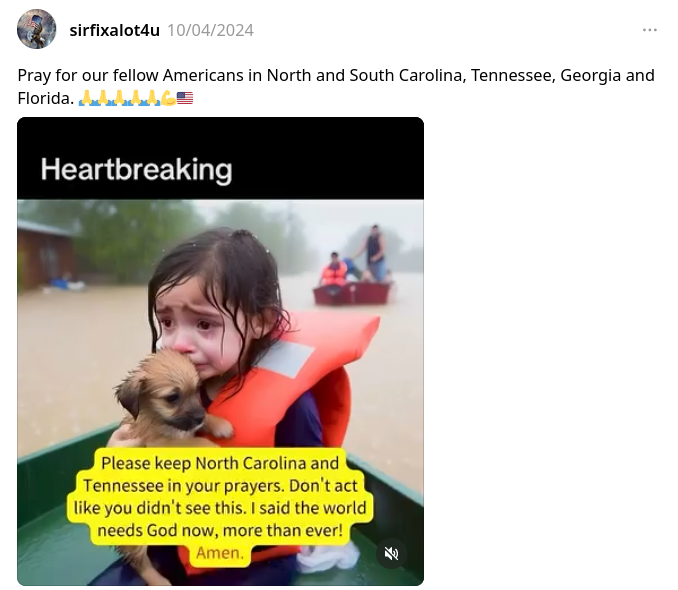
Task: Open sirfixalot4u's profile avatar
Action: [x=36, y=29]
